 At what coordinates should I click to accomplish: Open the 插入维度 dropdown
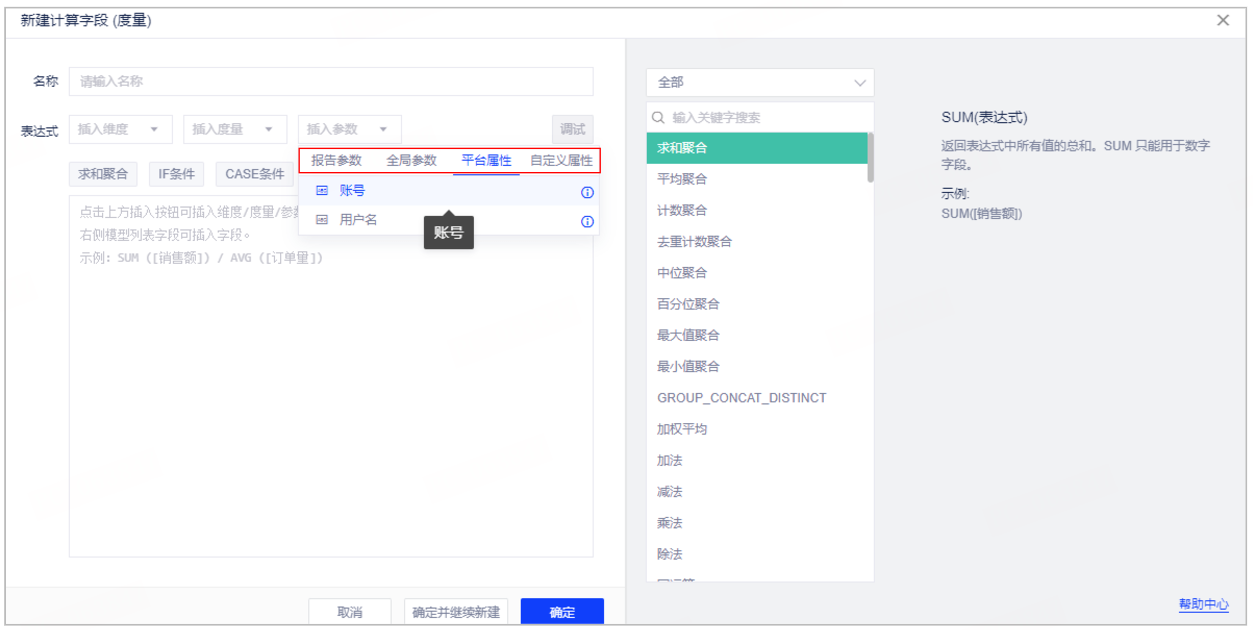tap(120, 130)
